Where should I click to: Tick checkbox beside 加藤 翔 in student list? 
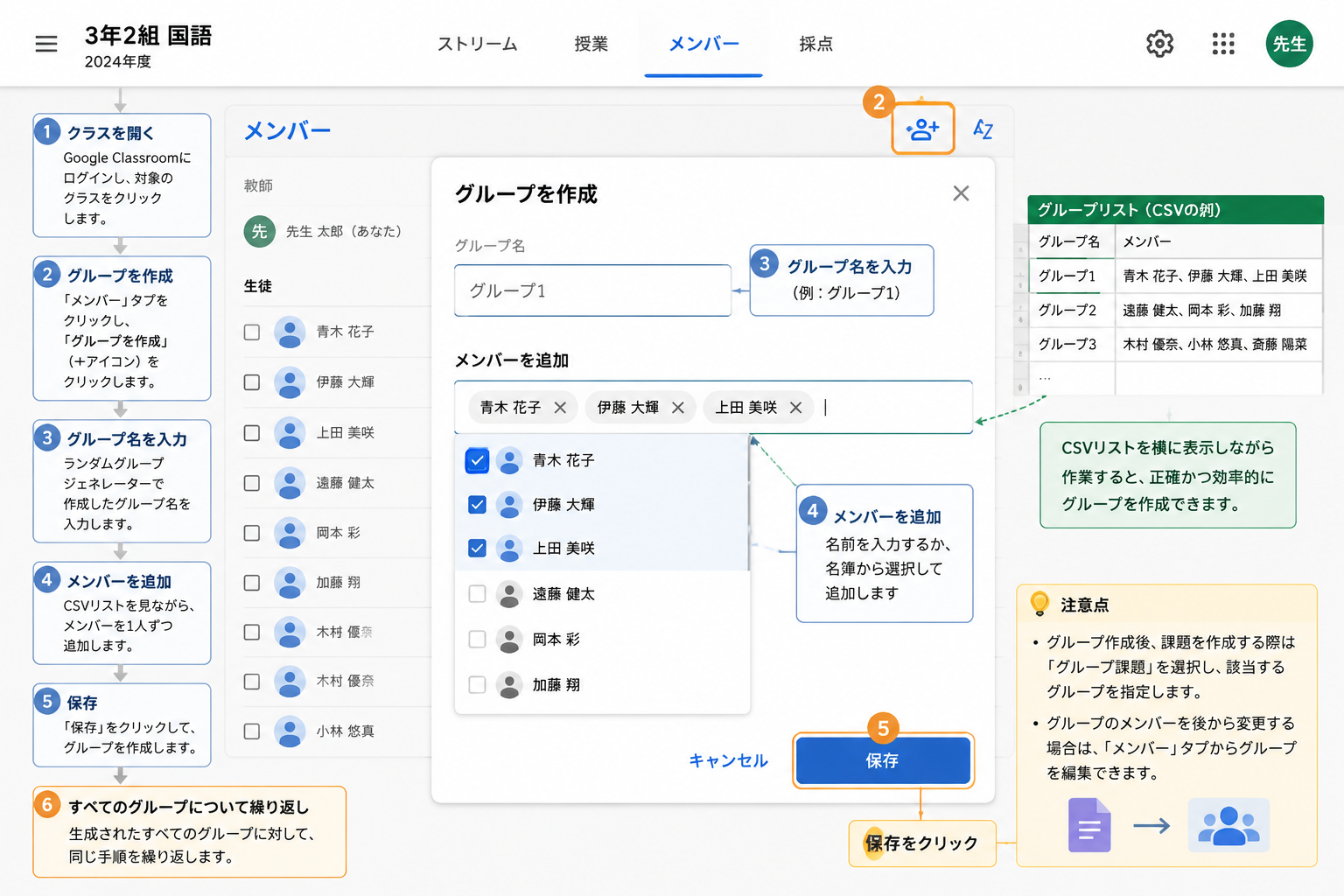[x=252, y=583]
